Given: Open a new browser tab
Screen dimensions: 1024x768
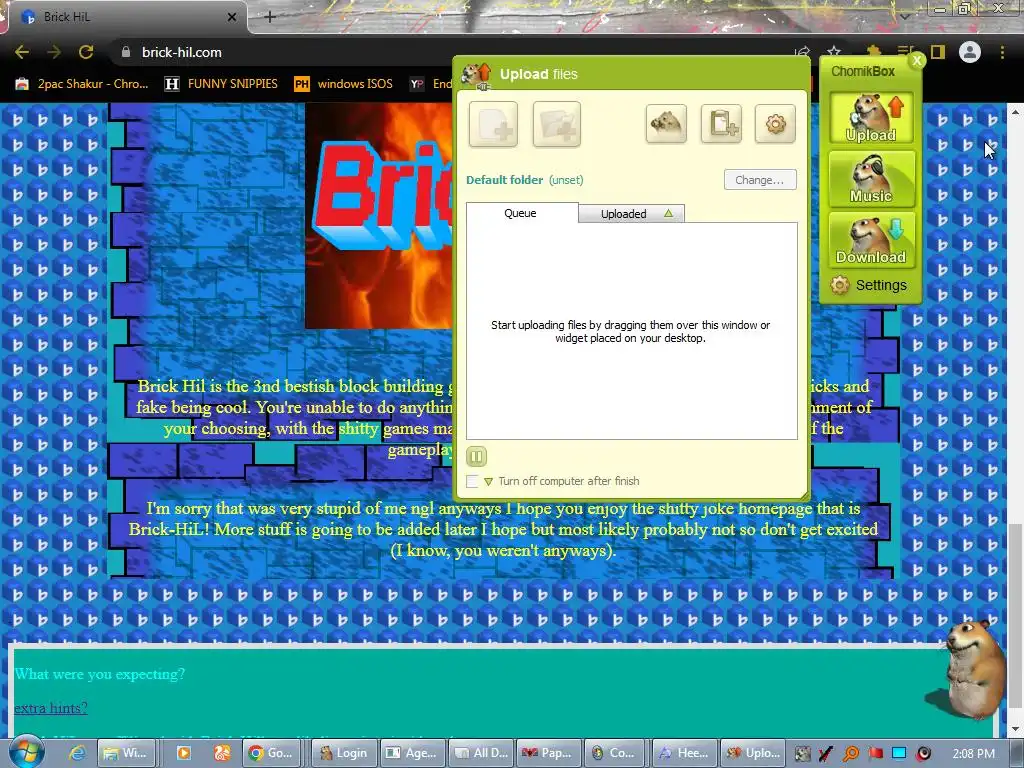Looking at the screenshot, I should click(x=270, y=17).
